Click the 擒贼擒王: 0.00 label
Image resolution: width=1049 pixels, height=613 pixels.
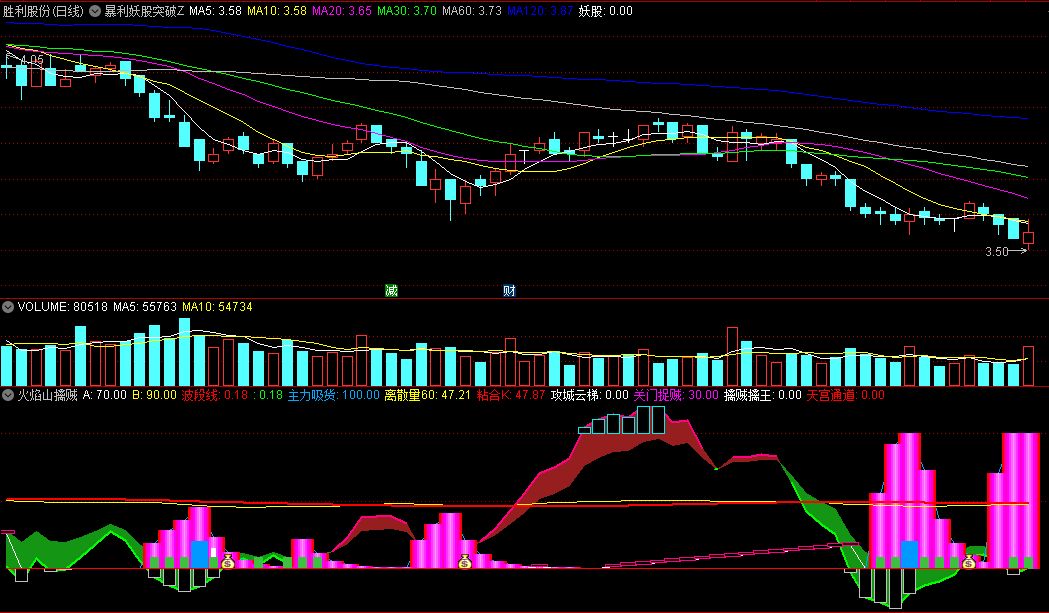[x=763, y=395]
